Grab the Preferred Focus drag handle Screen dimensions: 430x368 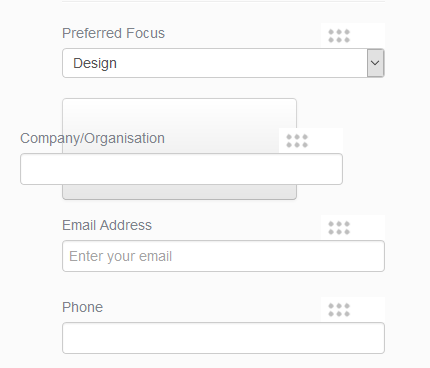339,36
